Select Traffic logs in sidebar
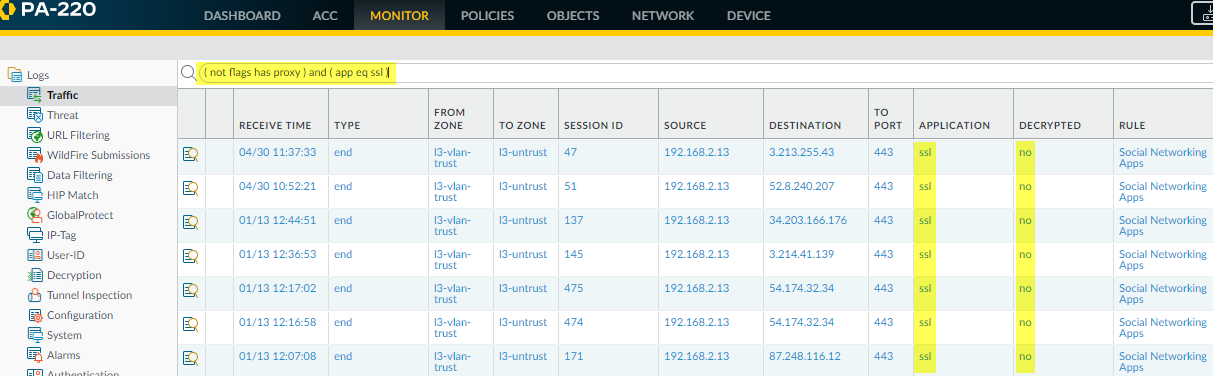This screenshot has height=376, width=1213. [x=62, y=95]
